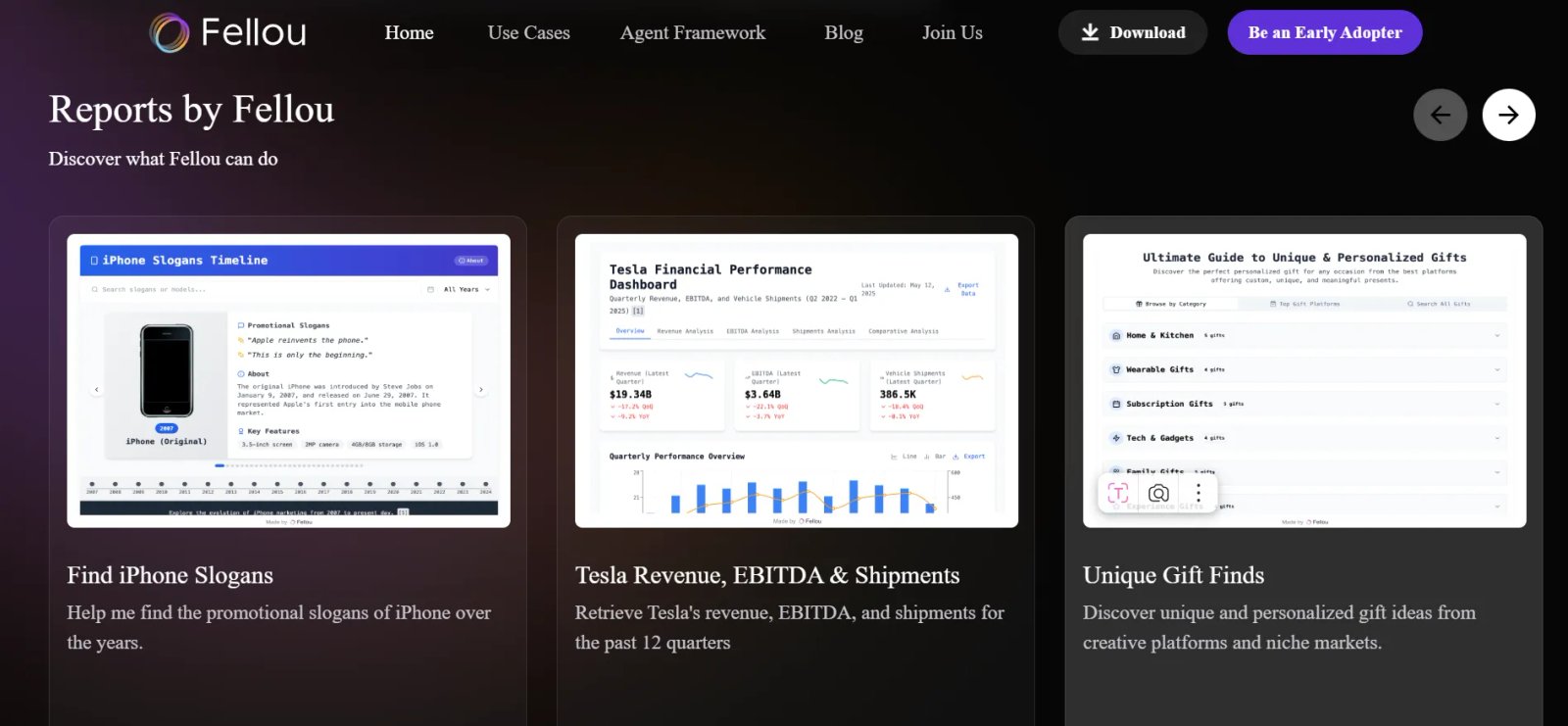Image resolution: width=1568 pixels, height=726 pixels.
Task: Open the Tesla Financial Performance Dashboard thumbnail
Action: (796, 380)
